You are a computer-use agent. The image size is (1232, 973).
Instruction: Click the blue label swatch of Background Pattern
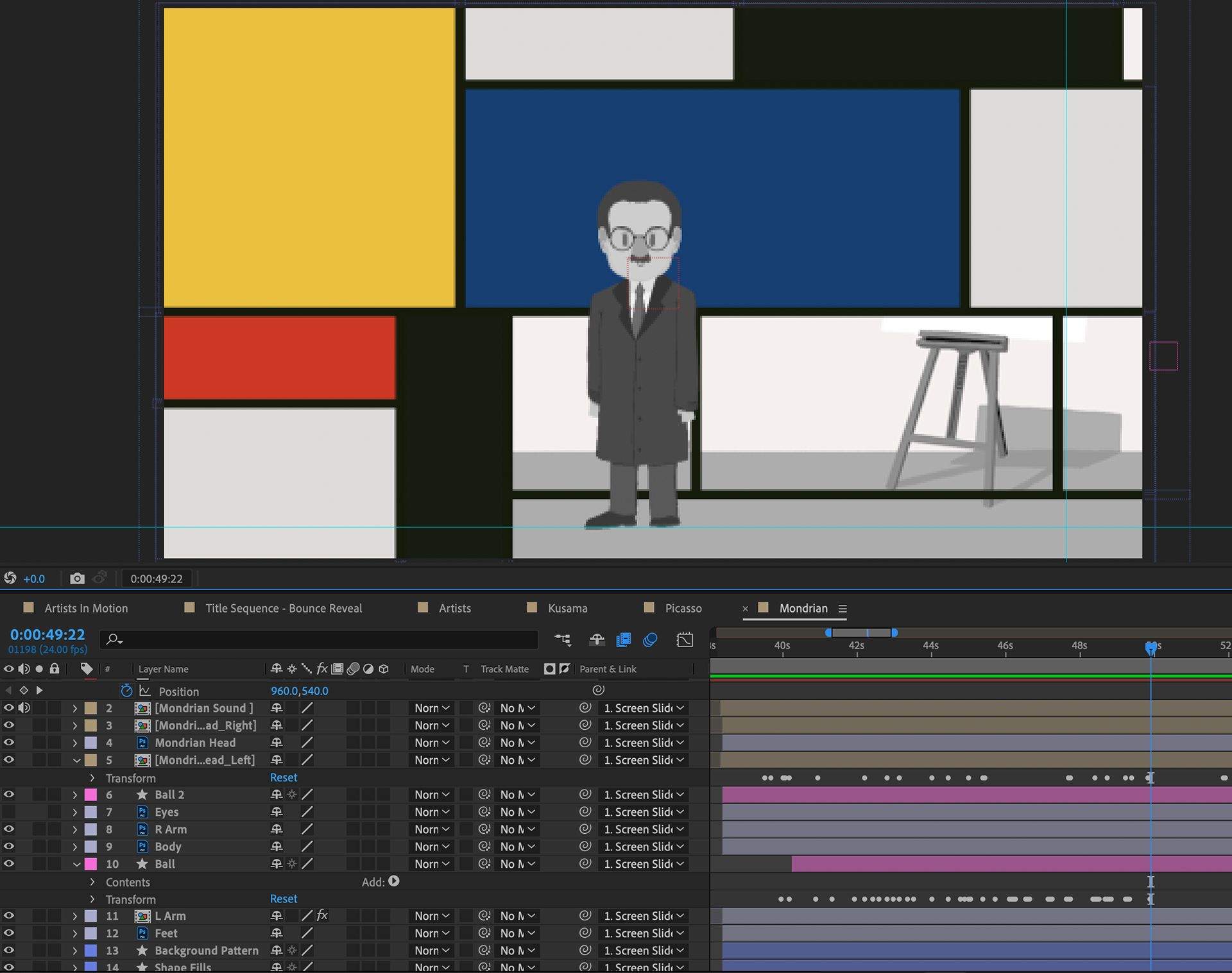[91, 951]
